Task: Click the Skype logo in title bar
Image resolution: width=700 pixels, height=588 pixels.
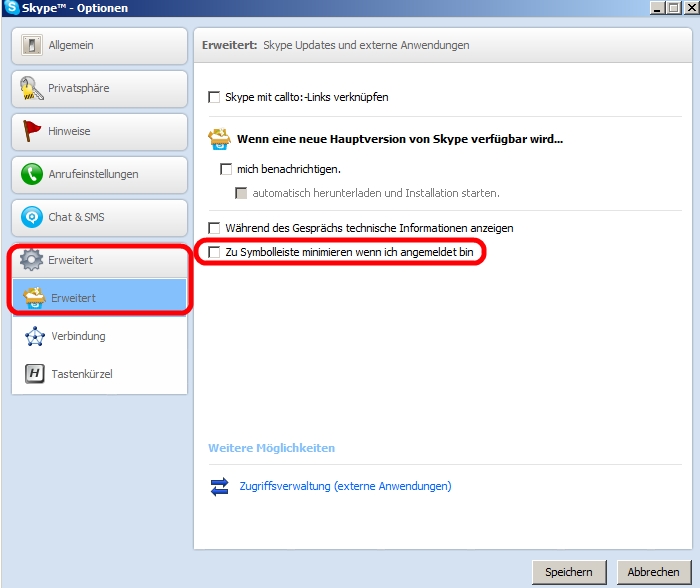Action: pos(11,7)
